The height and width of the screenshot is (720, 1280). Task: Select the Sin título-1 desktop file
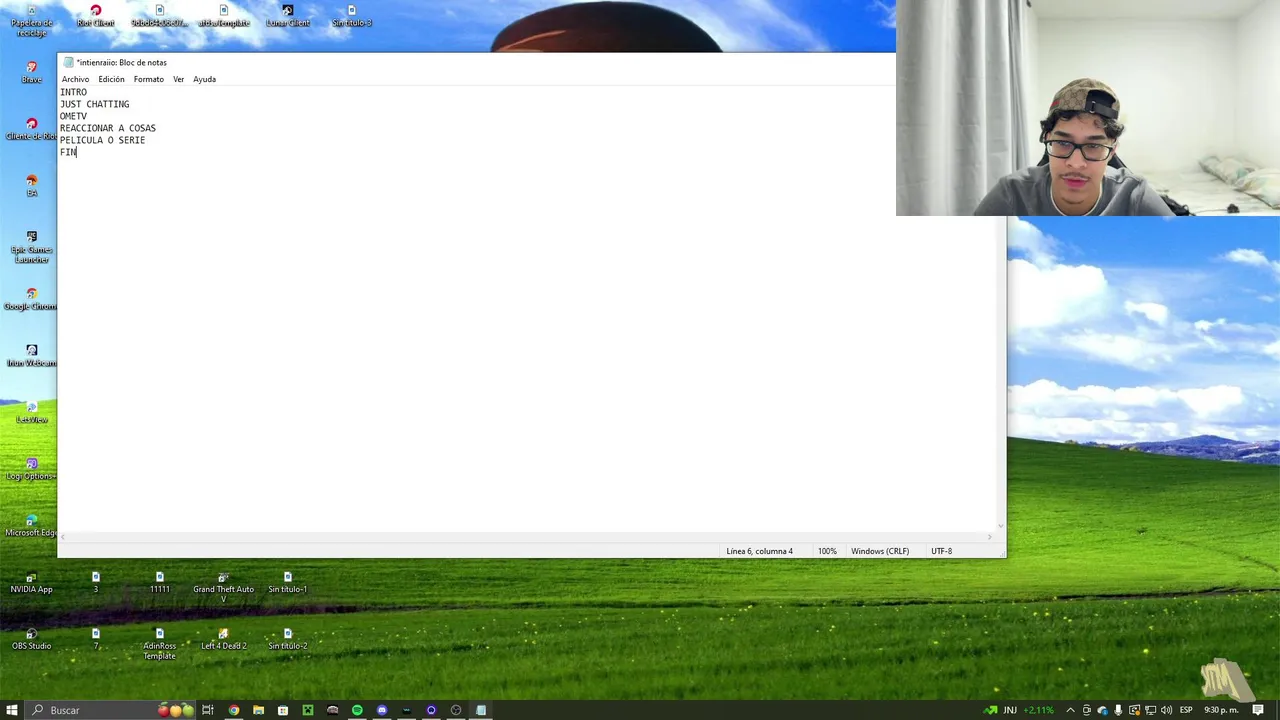click(x=287, y=583)
